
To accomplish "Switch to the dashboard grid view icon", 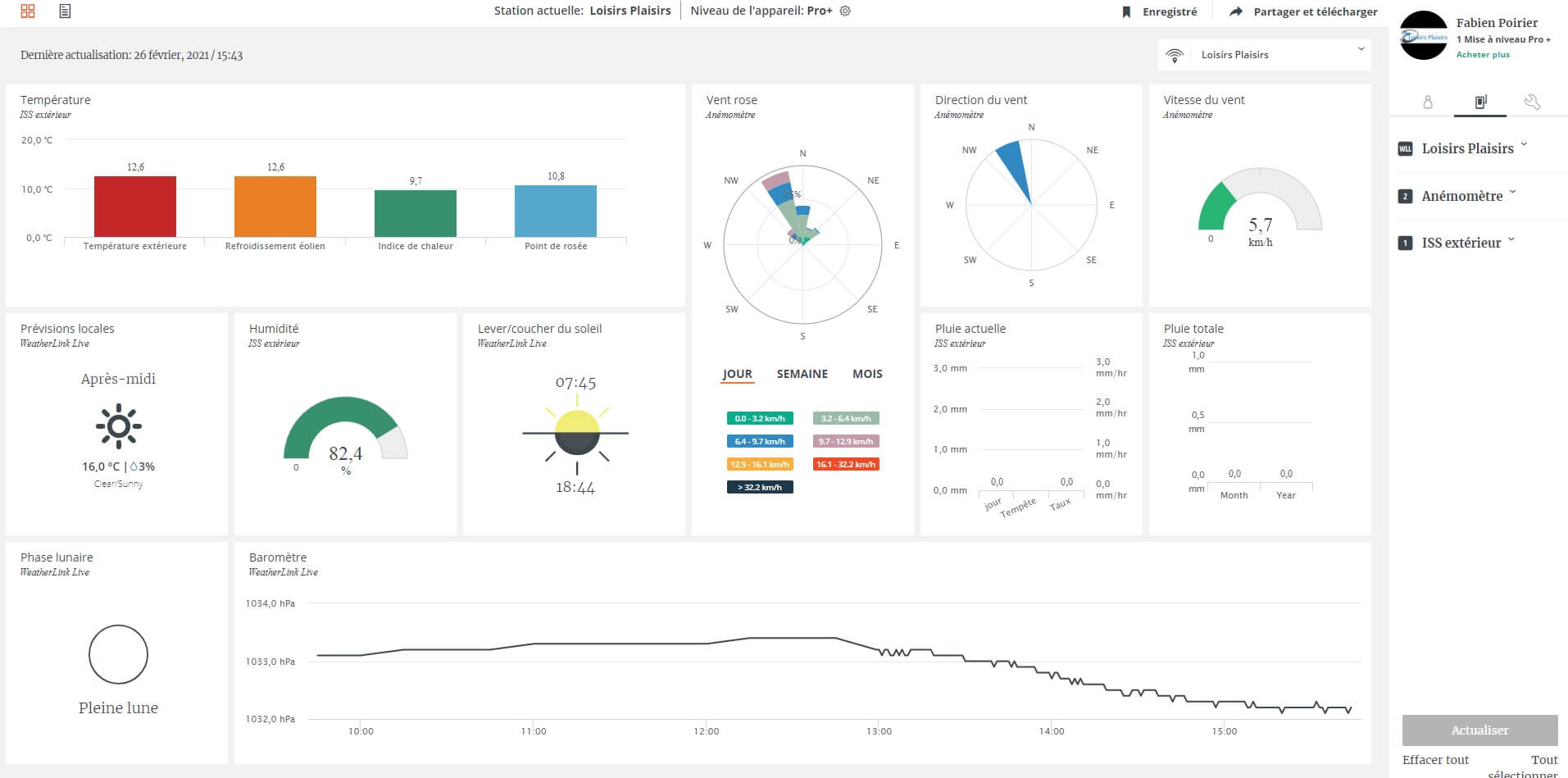I will click(x=28, y=11).
